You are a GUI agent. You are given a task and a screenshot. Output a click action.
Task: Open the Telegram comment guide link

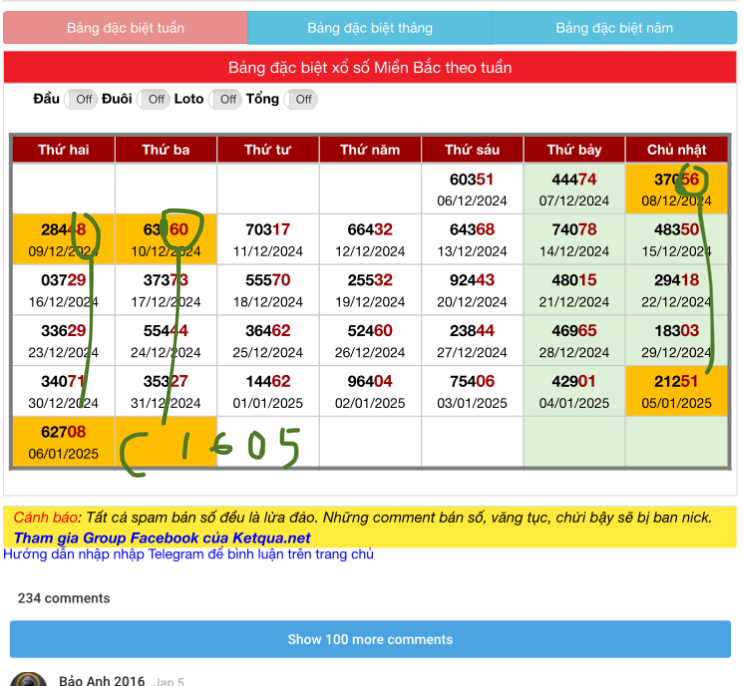(x=189, y=554)
